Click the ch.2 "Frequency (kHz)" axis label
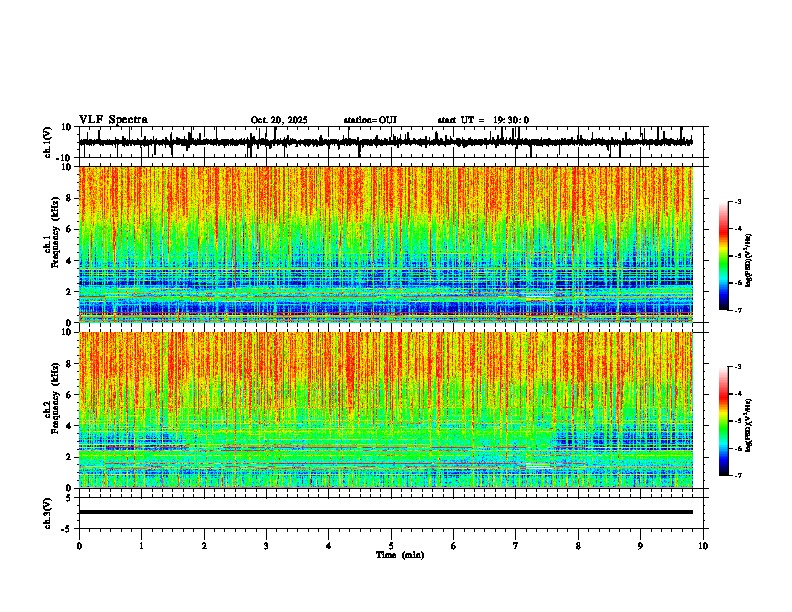The width and height of the screenshot is (792, 612). (x=55, y=398)
